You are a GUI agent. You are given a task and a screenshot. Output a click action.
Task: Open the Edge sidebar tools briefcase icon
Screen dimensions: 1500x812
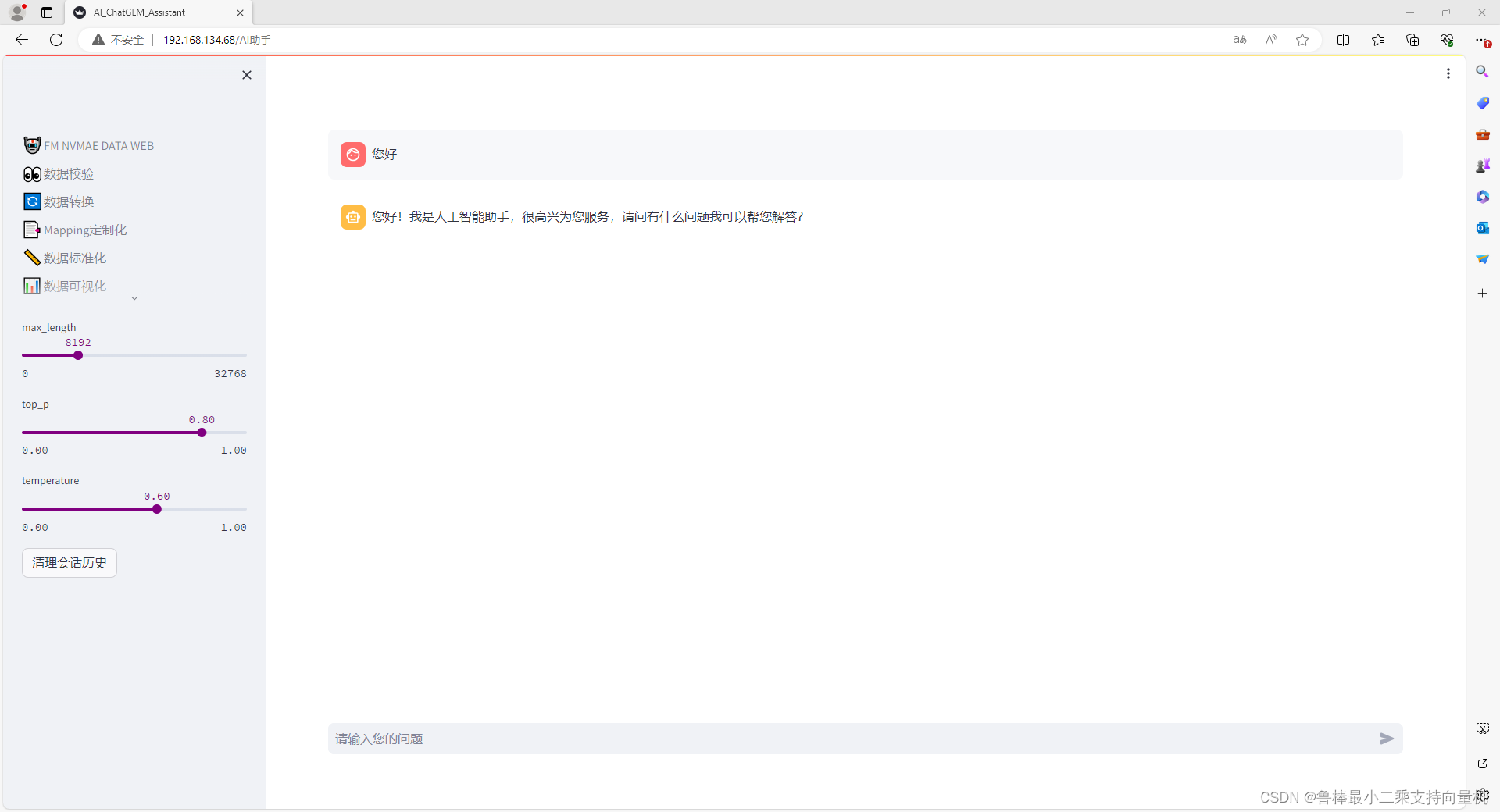(1482, 134)
